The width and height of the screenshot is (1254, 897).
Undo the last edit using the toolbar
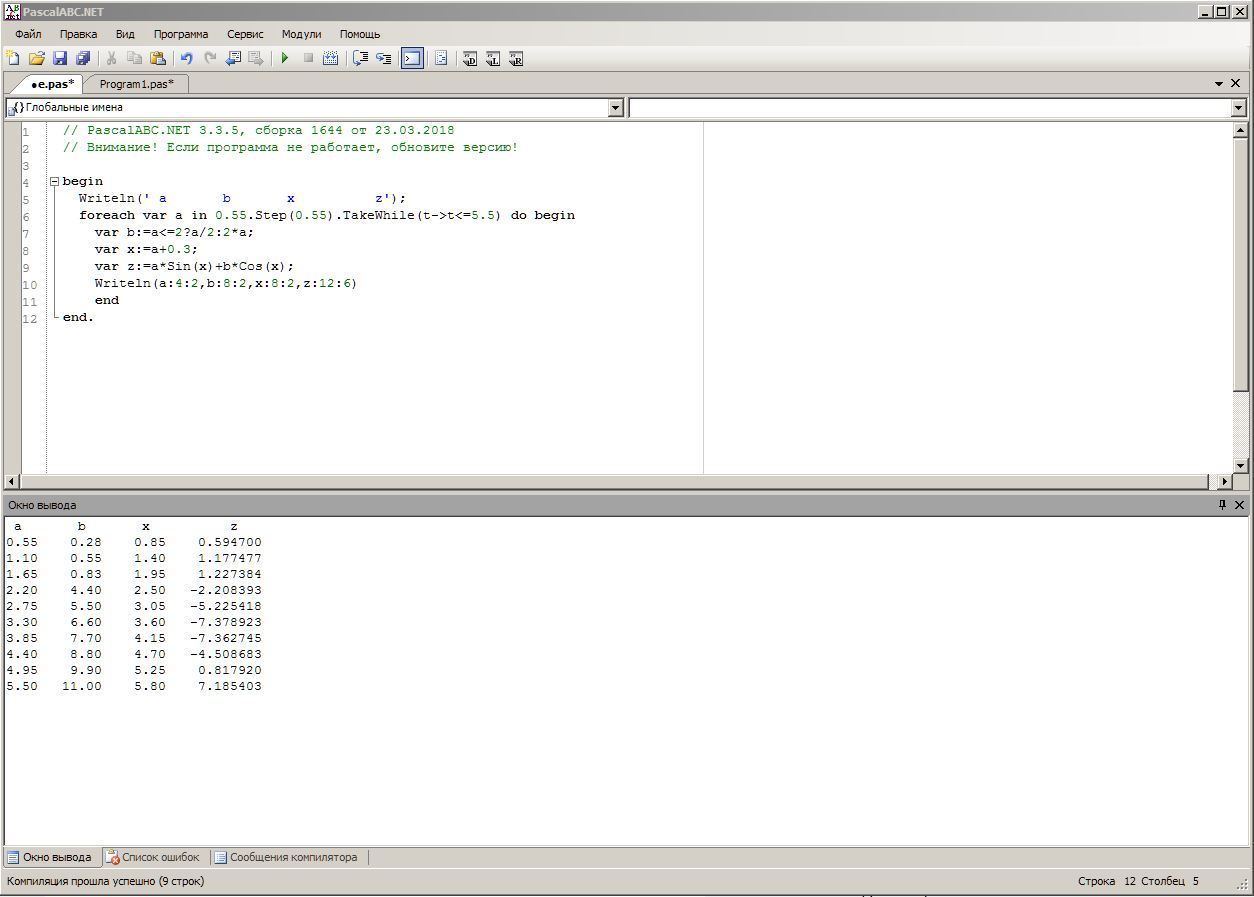(x=186, y=59)
